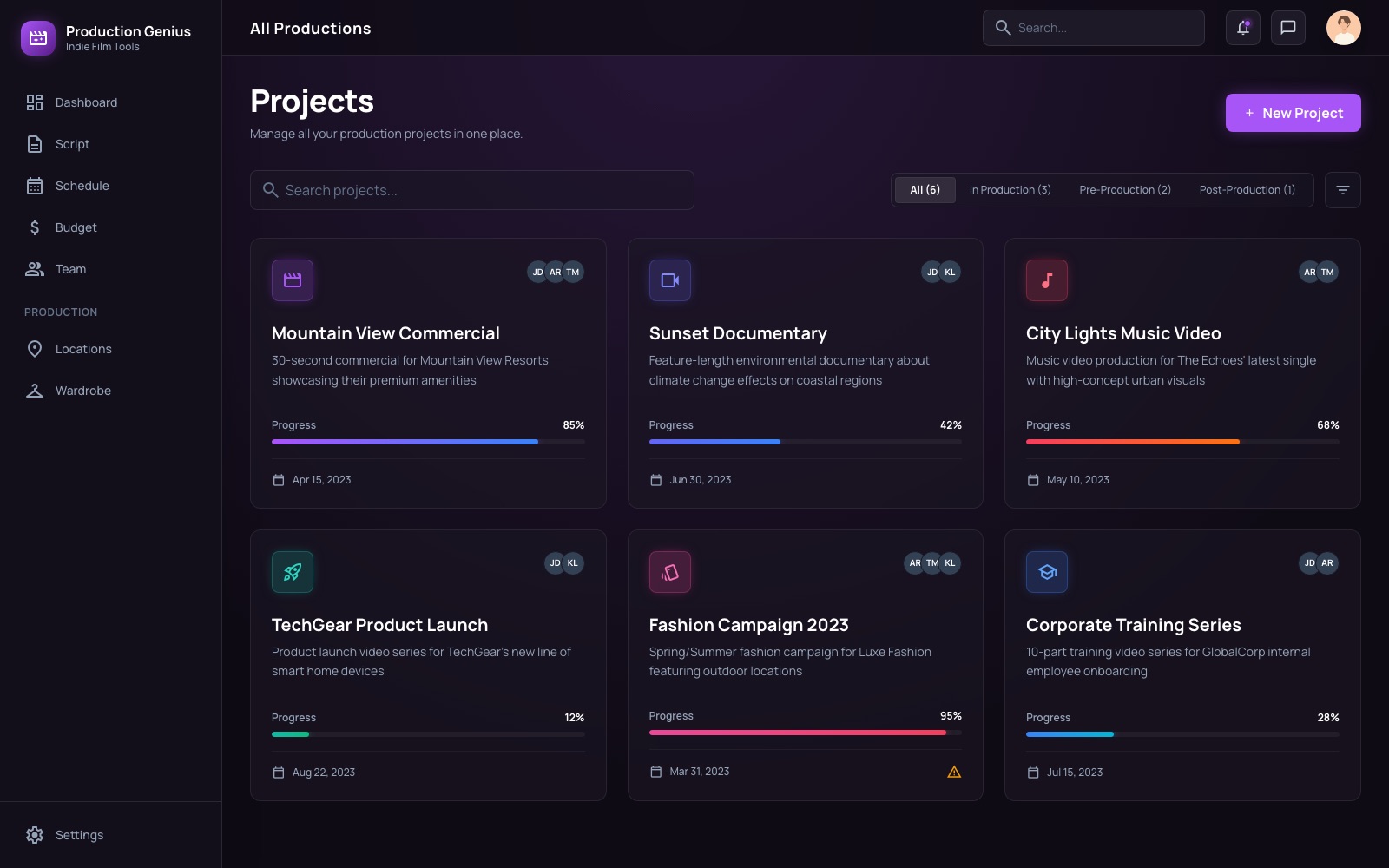The height and width of the screenshot is (868, 1389).
Task: Click the notifications bell icon
Action: click(x=1243, y=28)
